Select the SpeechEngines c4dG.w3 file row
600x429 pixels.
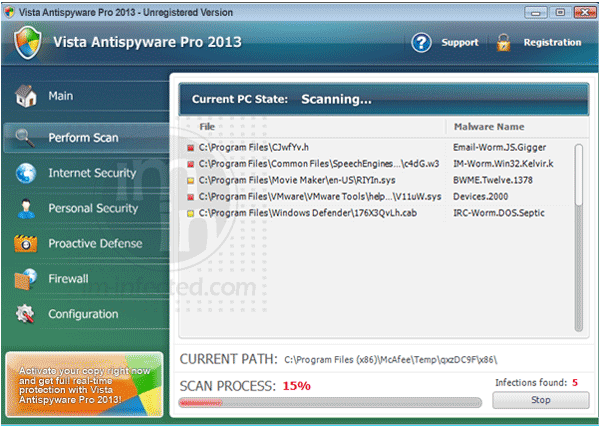click(319, 164)
